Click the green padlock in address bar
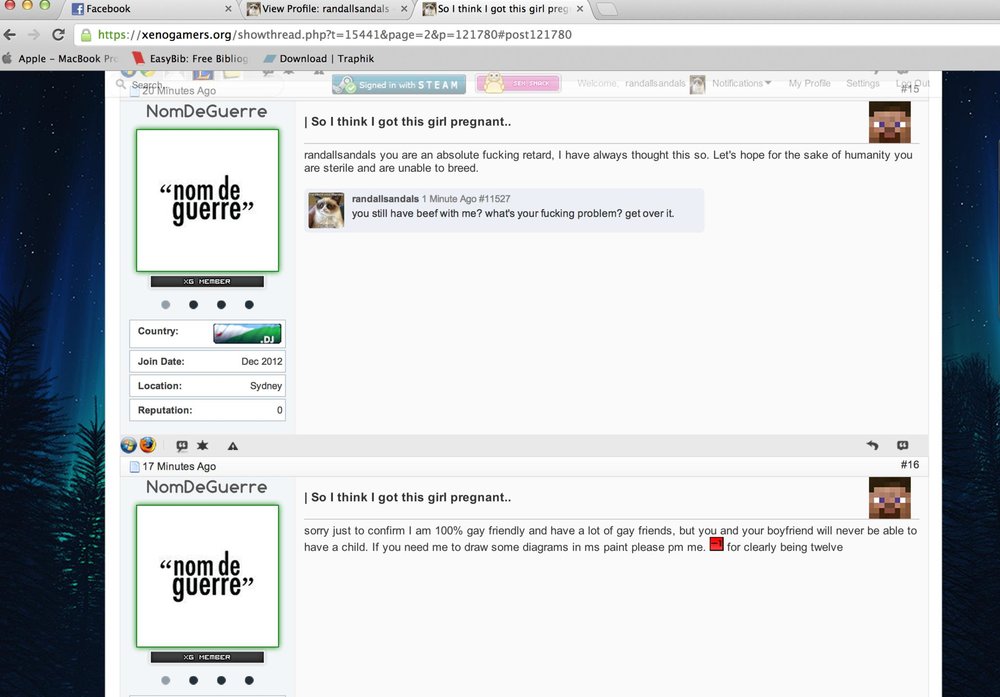 point(86,35)
